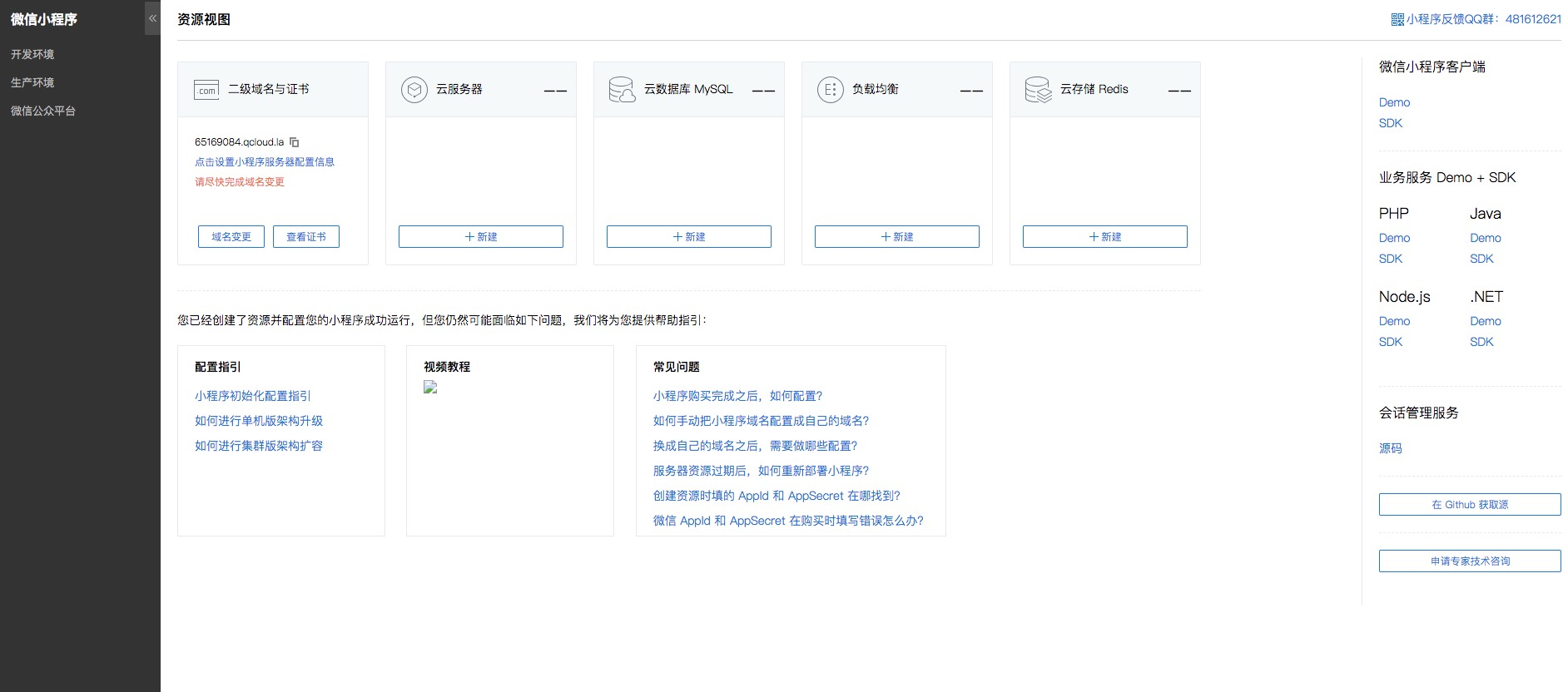Open 开发环境 in sidebar
Viewport: 1568px width, 692px height.
[32, 54]
